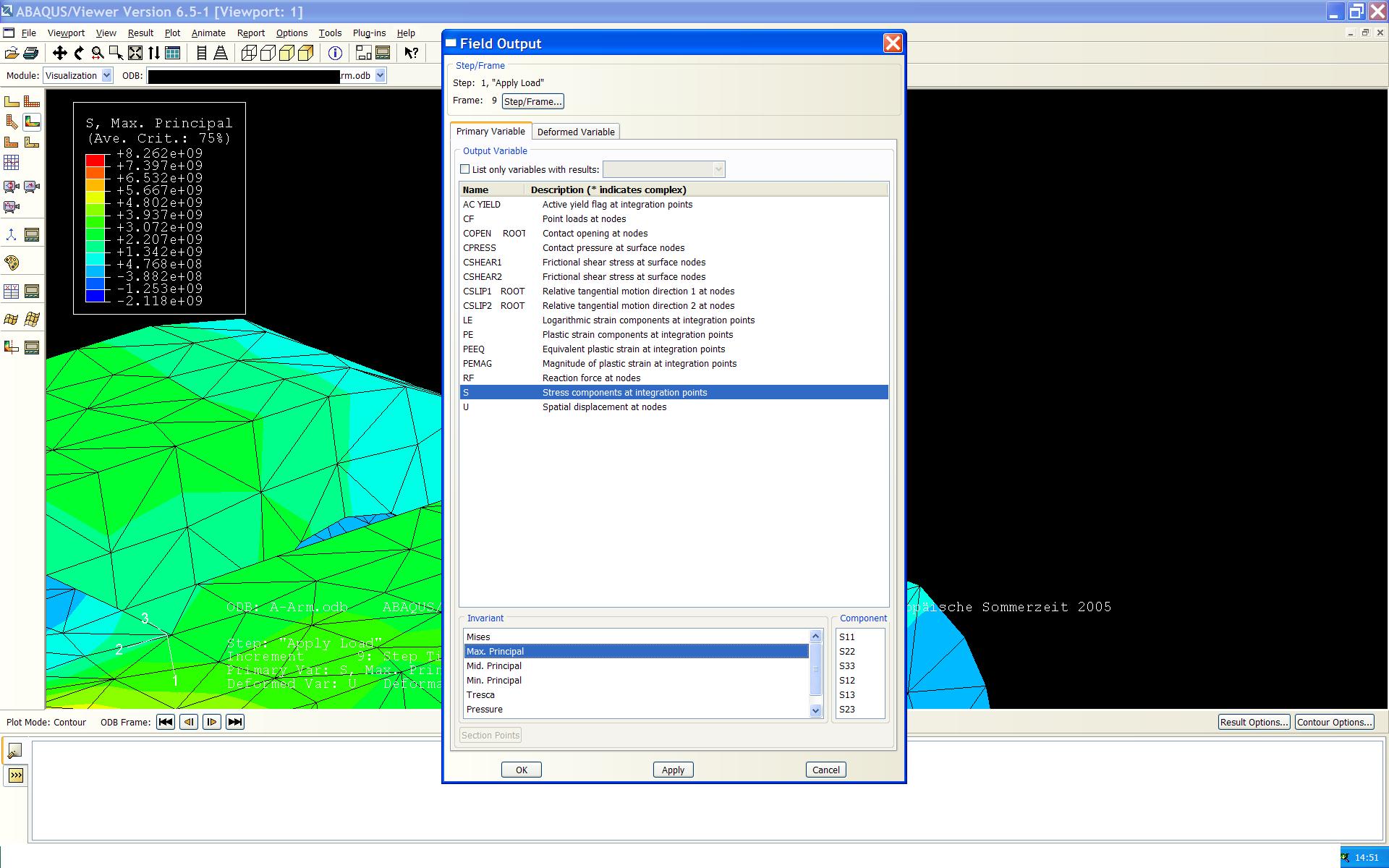Viewport: 1389px width, 868px height.
Task: Open Contour Options...
Action: click(1334, 722)
